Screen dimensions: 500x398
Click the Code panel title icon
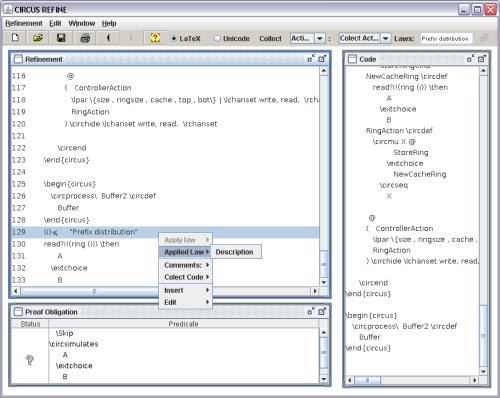click(352, 59)
